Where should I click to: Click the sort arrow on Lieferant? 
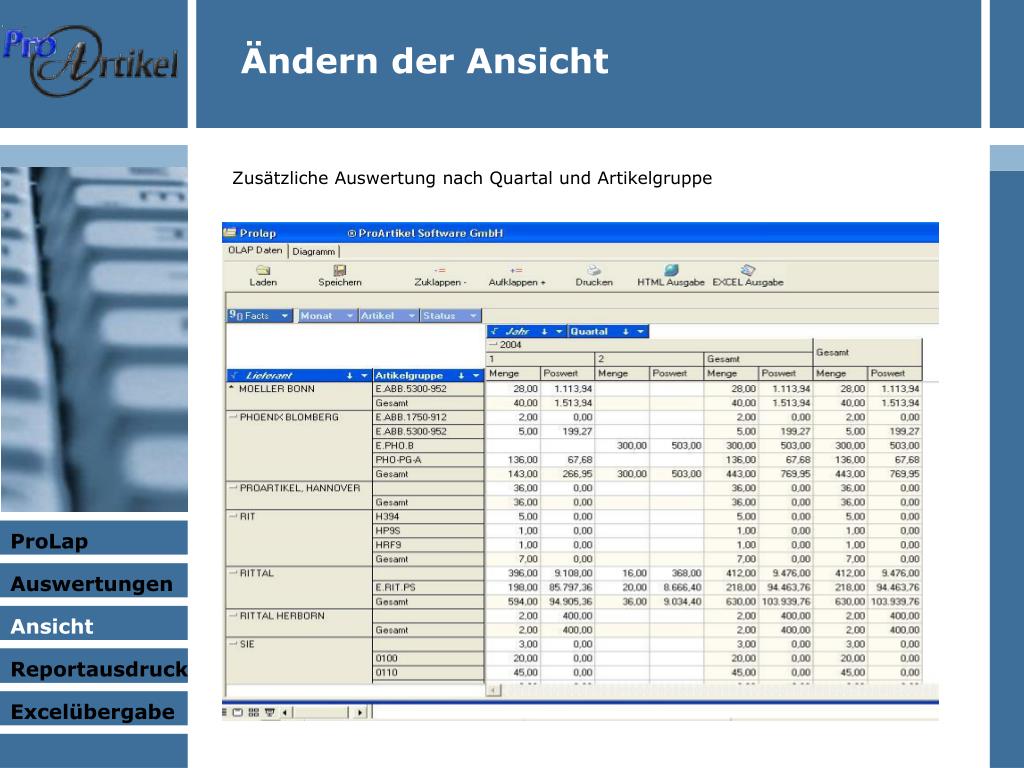click(x=349, y=376)
